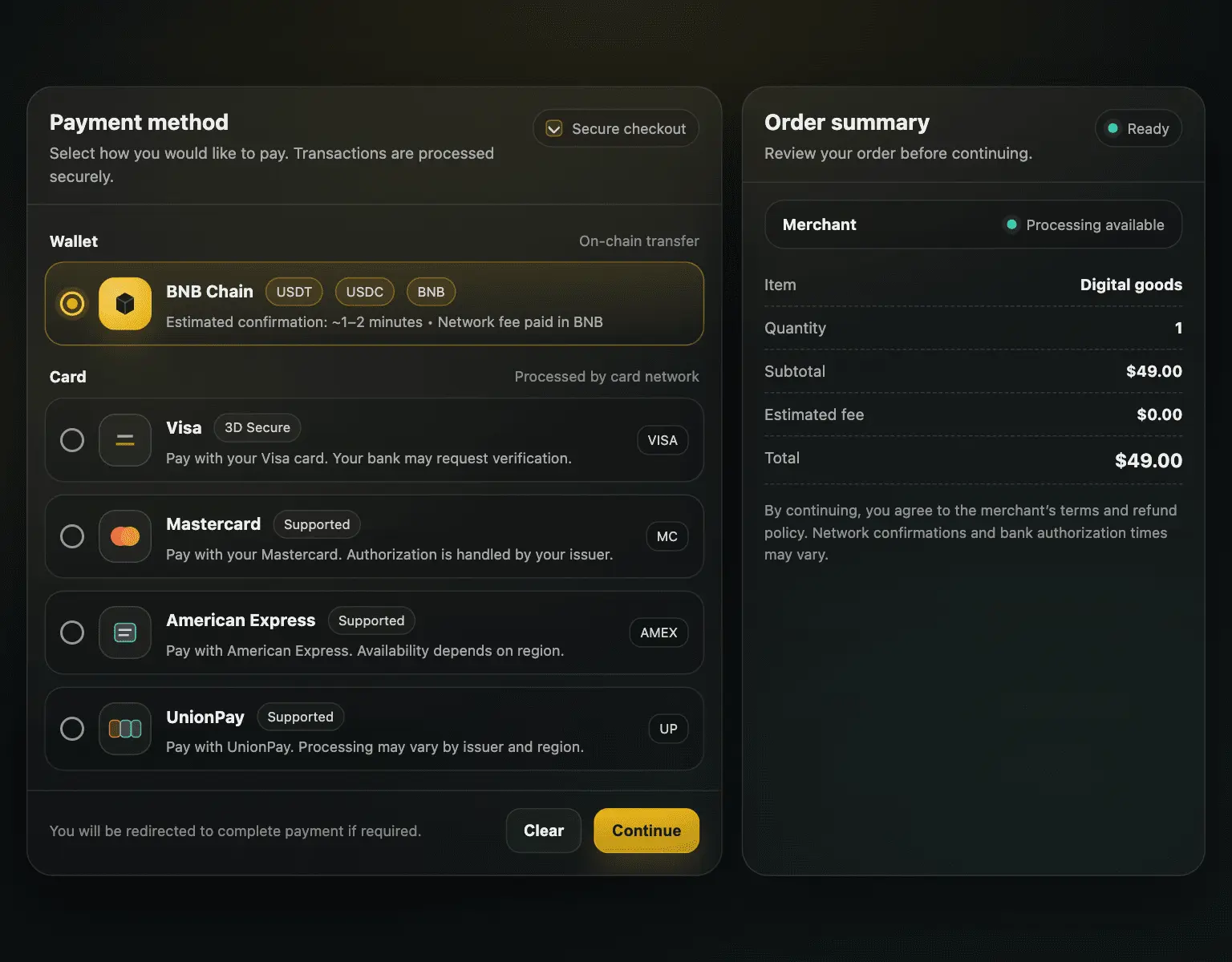1232x962 pixels.
Task: Click the AMEX network badge
Action: pos(659,633)
